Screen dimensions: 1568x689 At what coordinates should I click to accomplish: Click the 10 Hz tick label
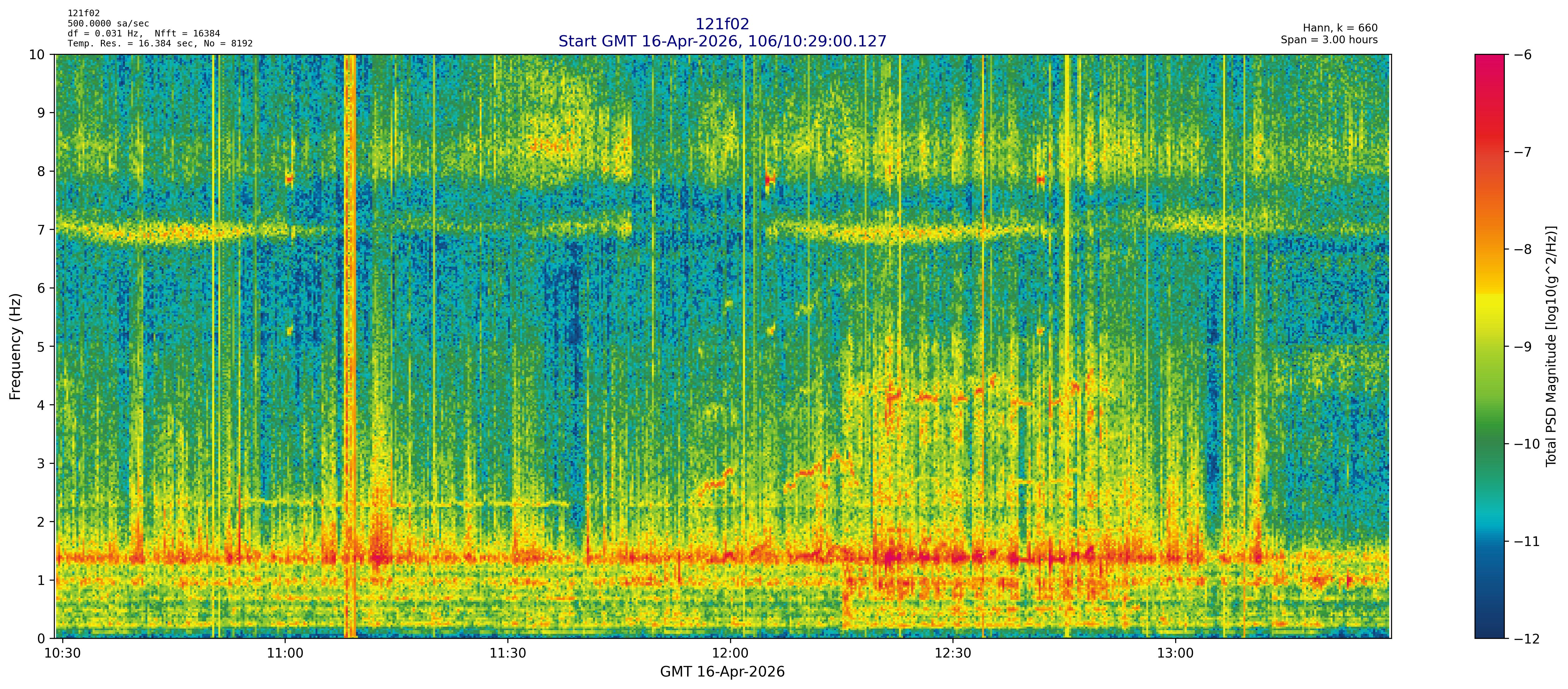tap(37, 55)
